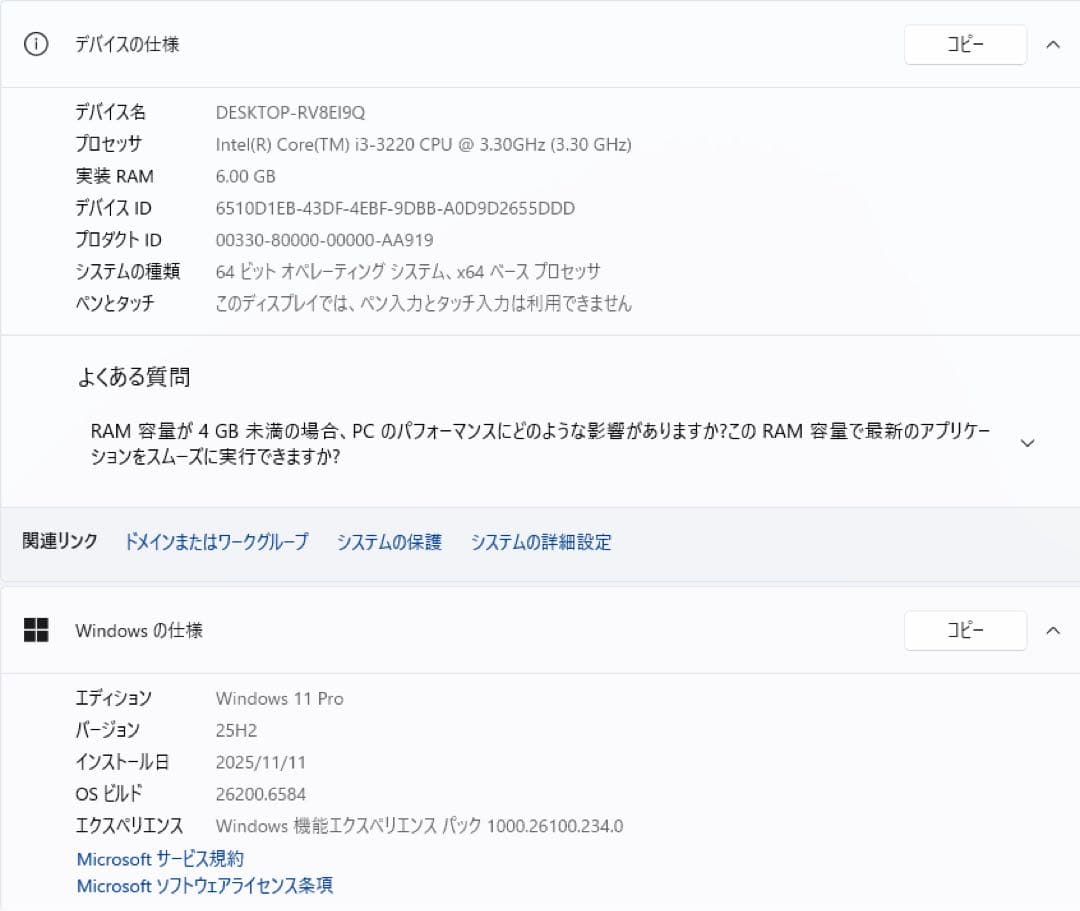Screen dimensions: 1080x911
Task: Collapse the デバイスの仕様 section
Action: pyautogui.click(x=1053, y=44)
